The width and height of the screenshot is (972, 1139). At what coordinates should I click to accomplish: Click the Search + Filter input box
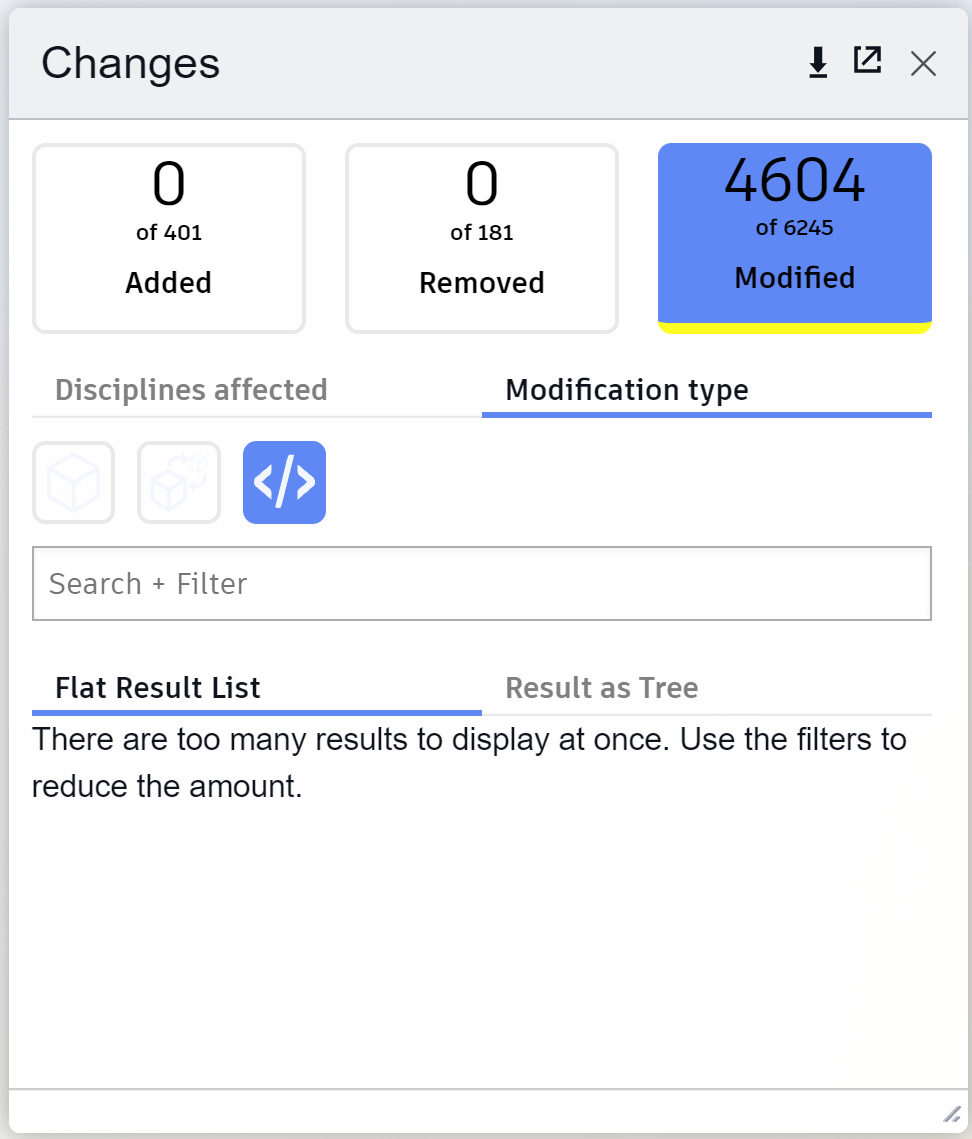(482, 584)
